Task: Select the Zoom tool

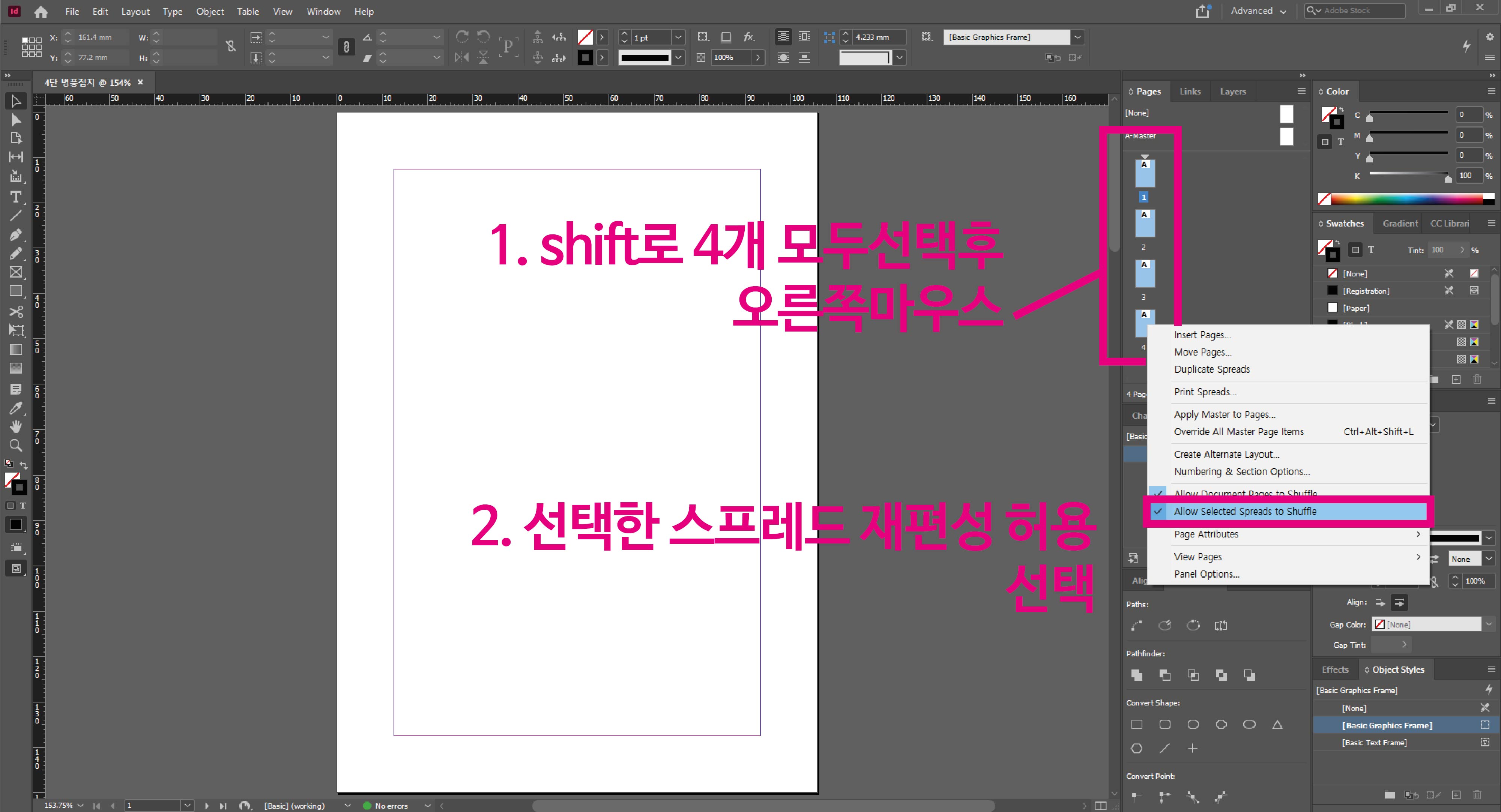Action: tap(16, 446)
